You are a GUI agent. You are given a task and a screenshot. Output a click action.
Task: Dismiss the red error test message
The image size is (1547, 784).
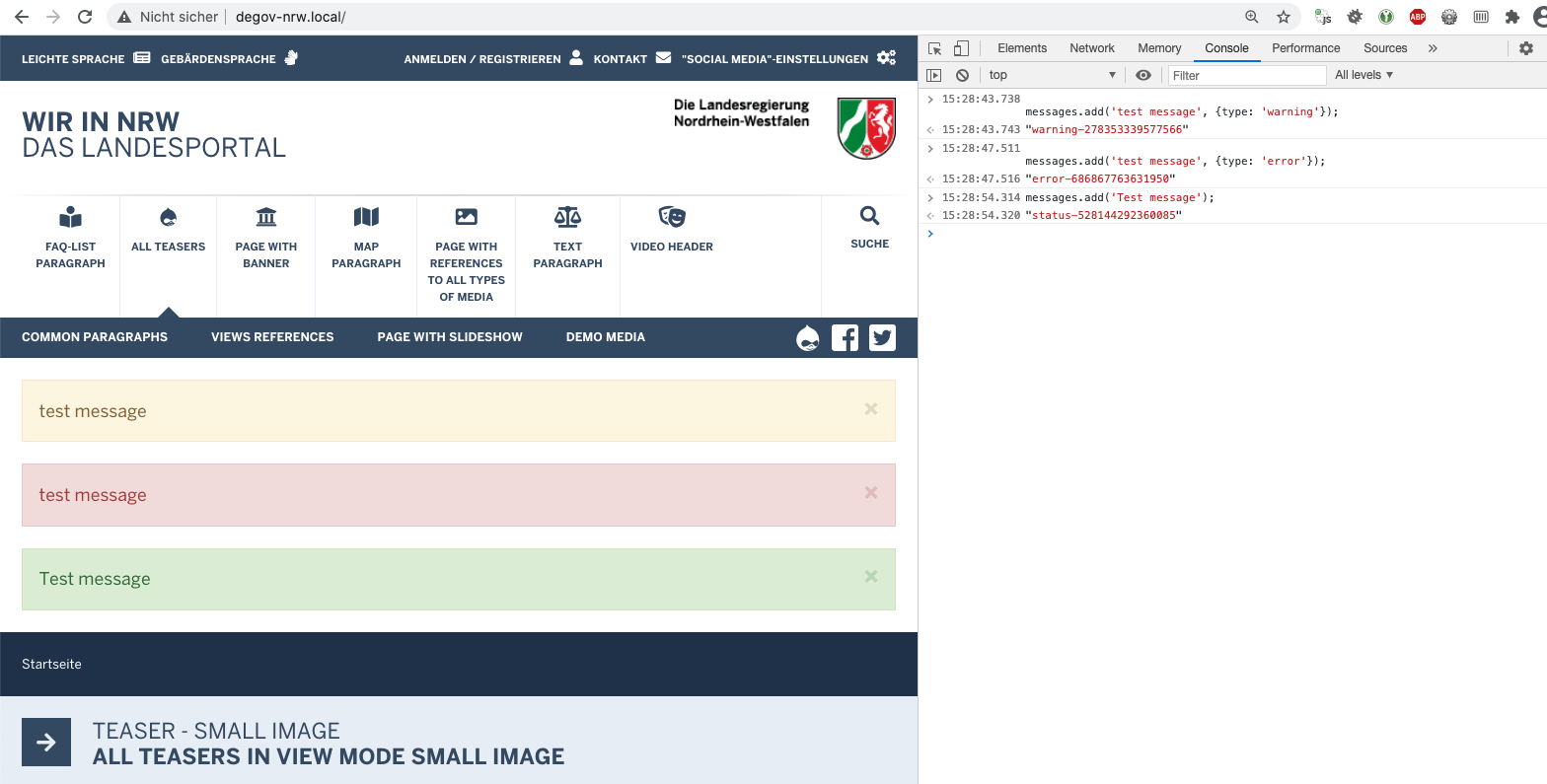pos(870,492)
